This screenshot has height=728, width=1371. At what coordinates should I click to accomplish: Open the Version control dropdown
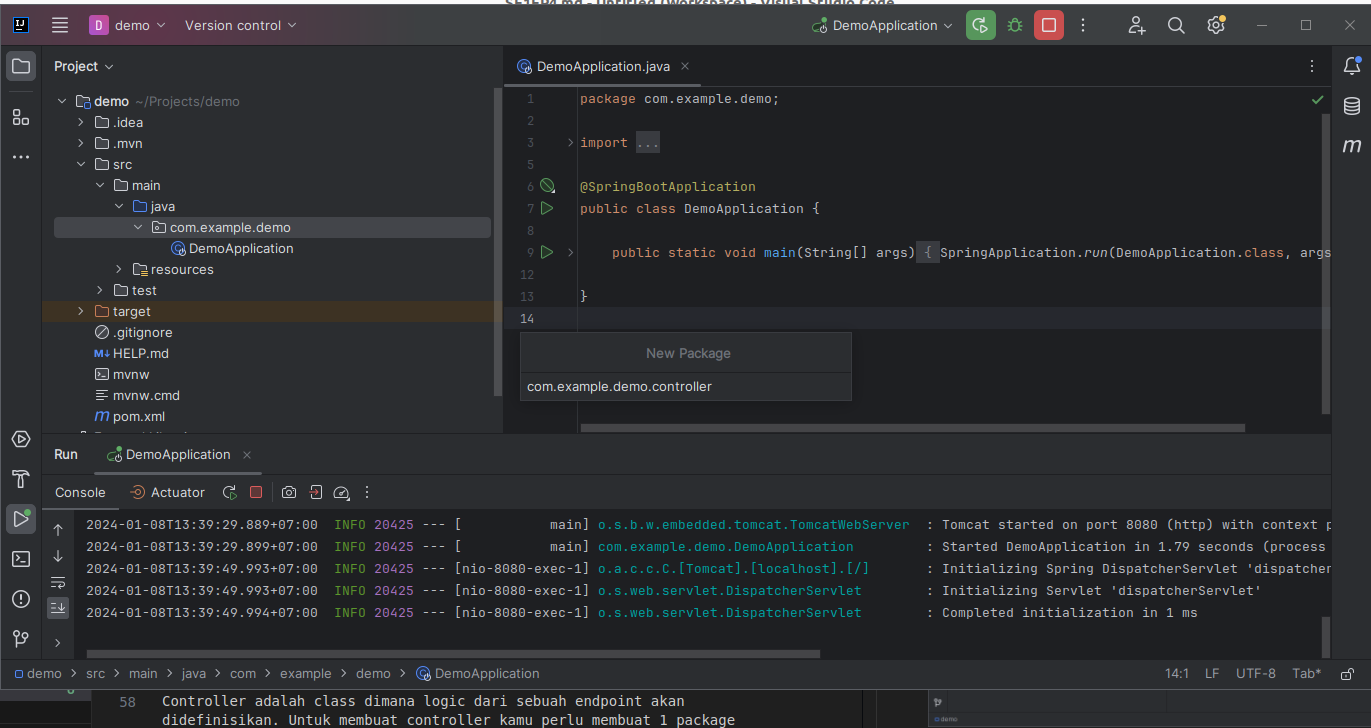pos(240,25)
